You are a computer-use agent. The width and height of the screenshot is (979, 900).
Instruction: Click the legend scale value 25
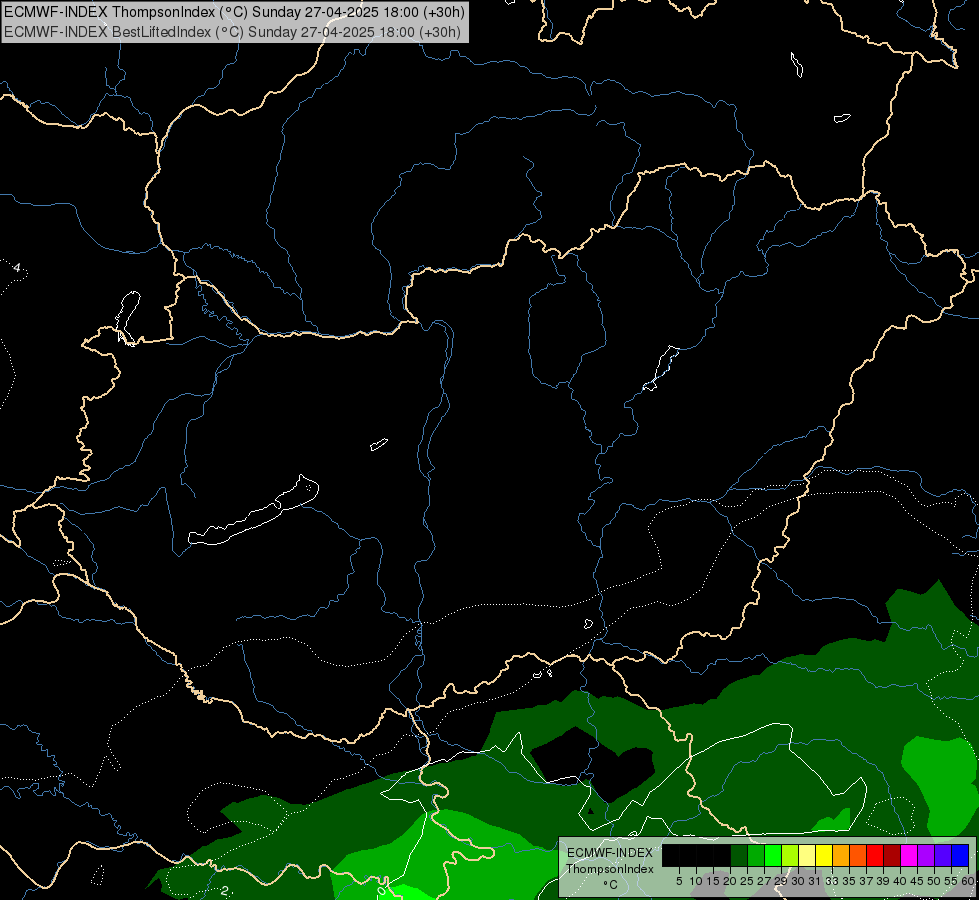[x=747, y=881]
